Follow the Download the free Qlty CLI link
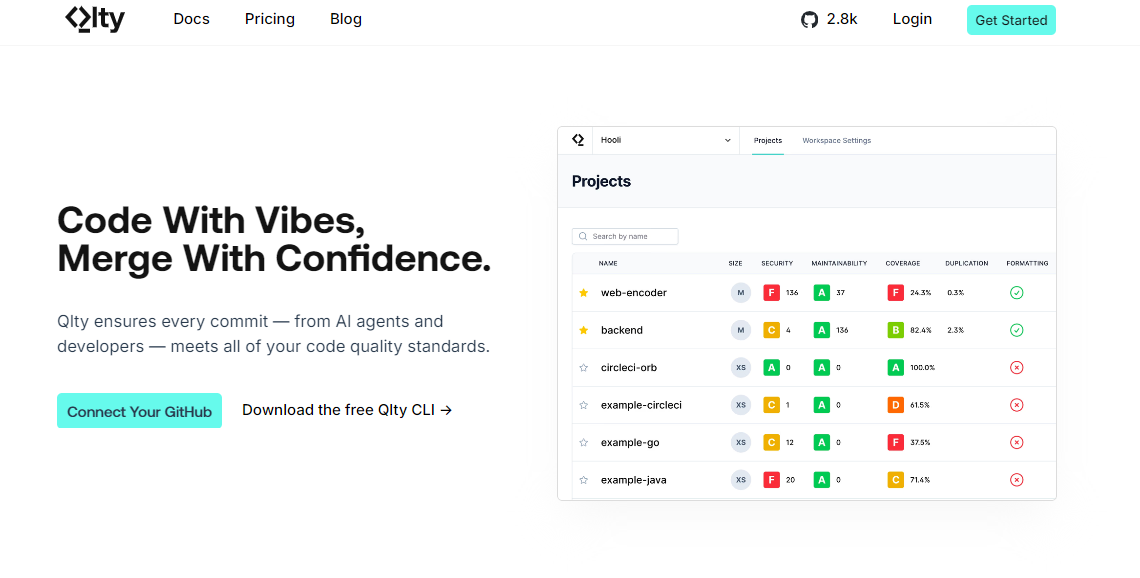 (x=347, y=410)
